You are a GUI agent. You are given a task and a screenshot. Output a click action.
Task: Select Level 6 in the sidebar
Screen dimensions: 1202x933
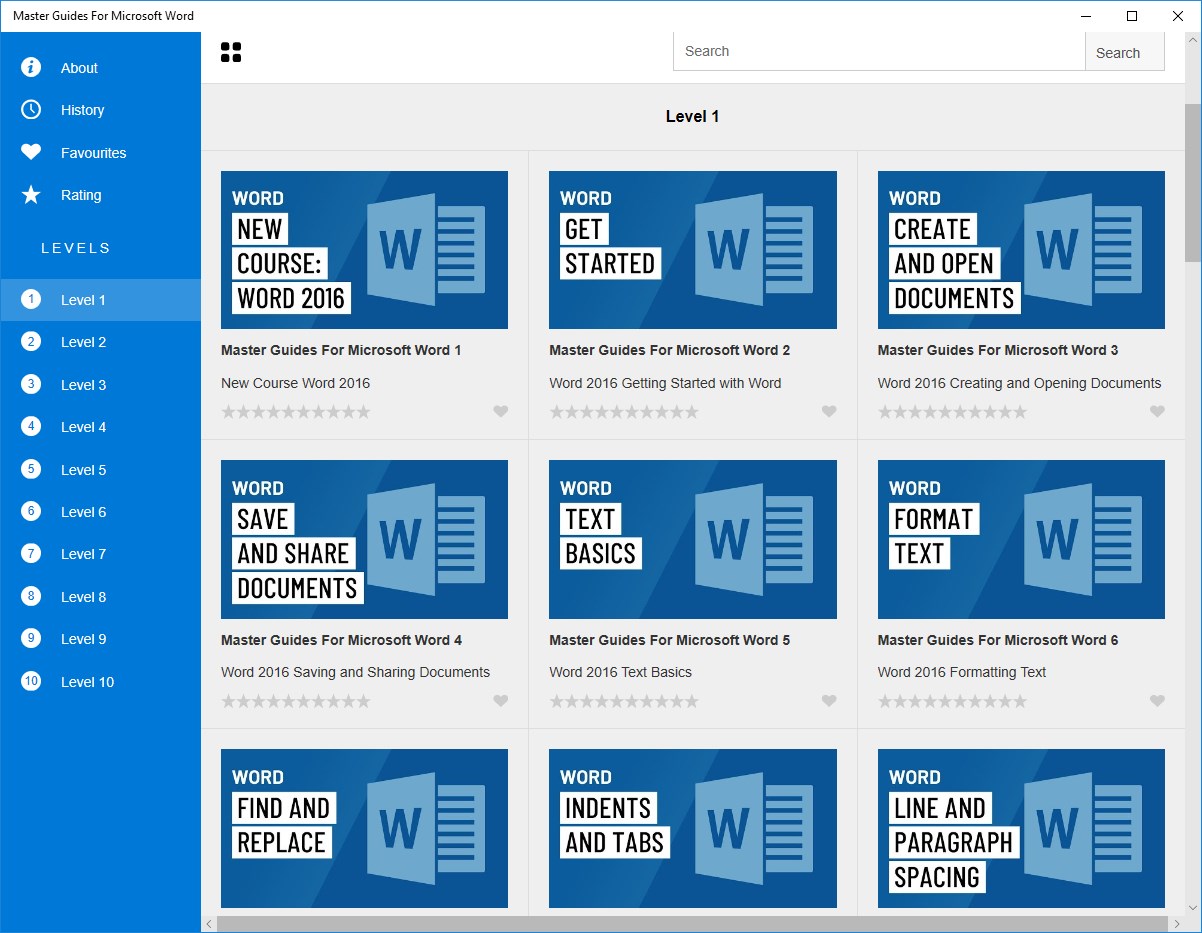click(100, 512)
